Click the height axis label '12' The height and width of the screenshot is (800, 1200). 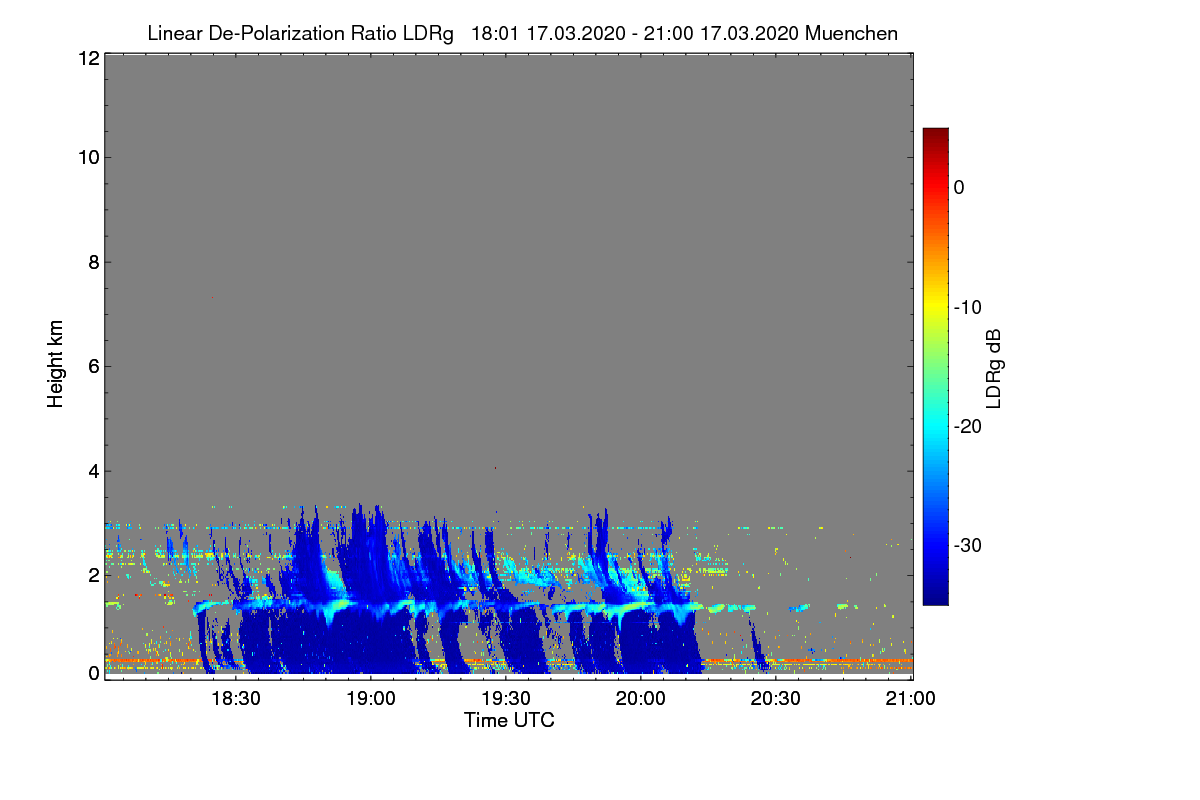tap(87, 58)
